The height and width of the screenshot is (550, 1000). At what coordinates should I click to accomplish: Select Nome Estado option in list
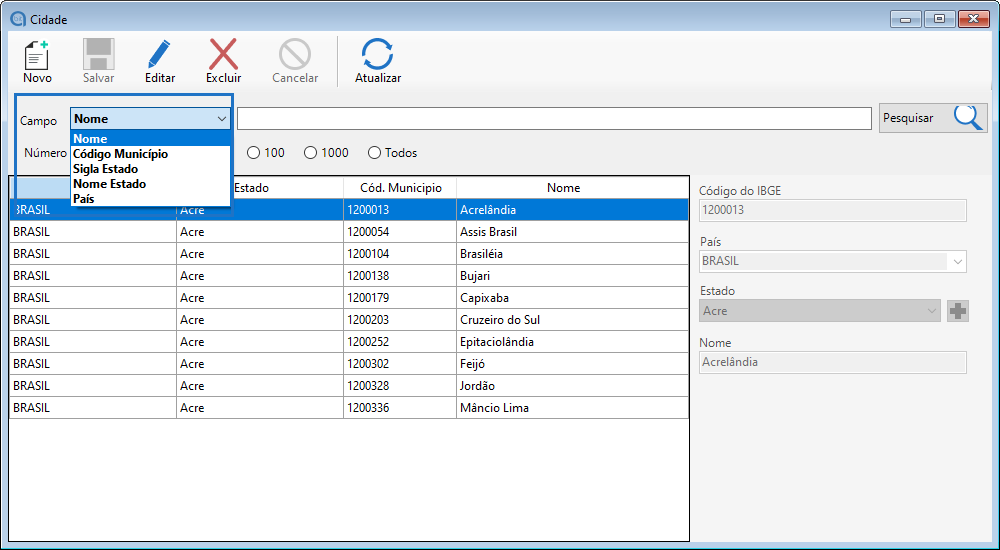(110, 184)
